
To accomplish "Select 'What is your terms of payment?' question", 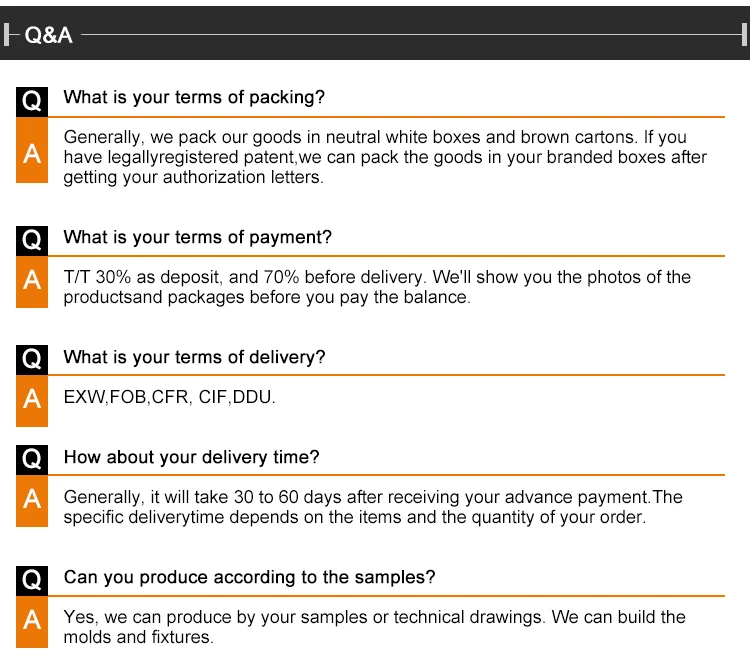I will pyautogui.click(x=197, y=238).
